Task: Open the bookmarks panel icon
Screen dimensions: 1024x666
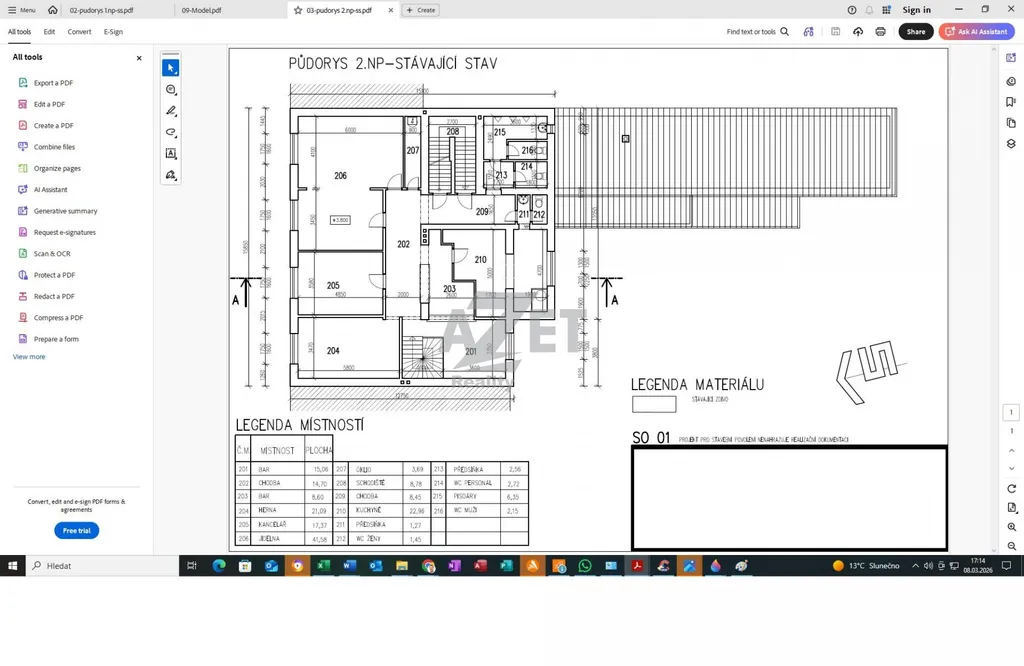Action: (1011, 102)
